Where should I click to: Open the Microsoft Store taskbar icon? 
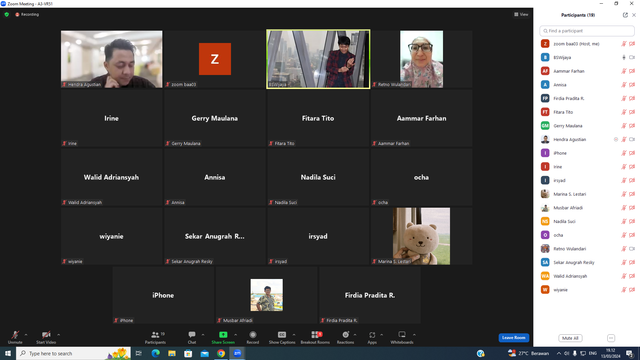[x=188, y=353]
